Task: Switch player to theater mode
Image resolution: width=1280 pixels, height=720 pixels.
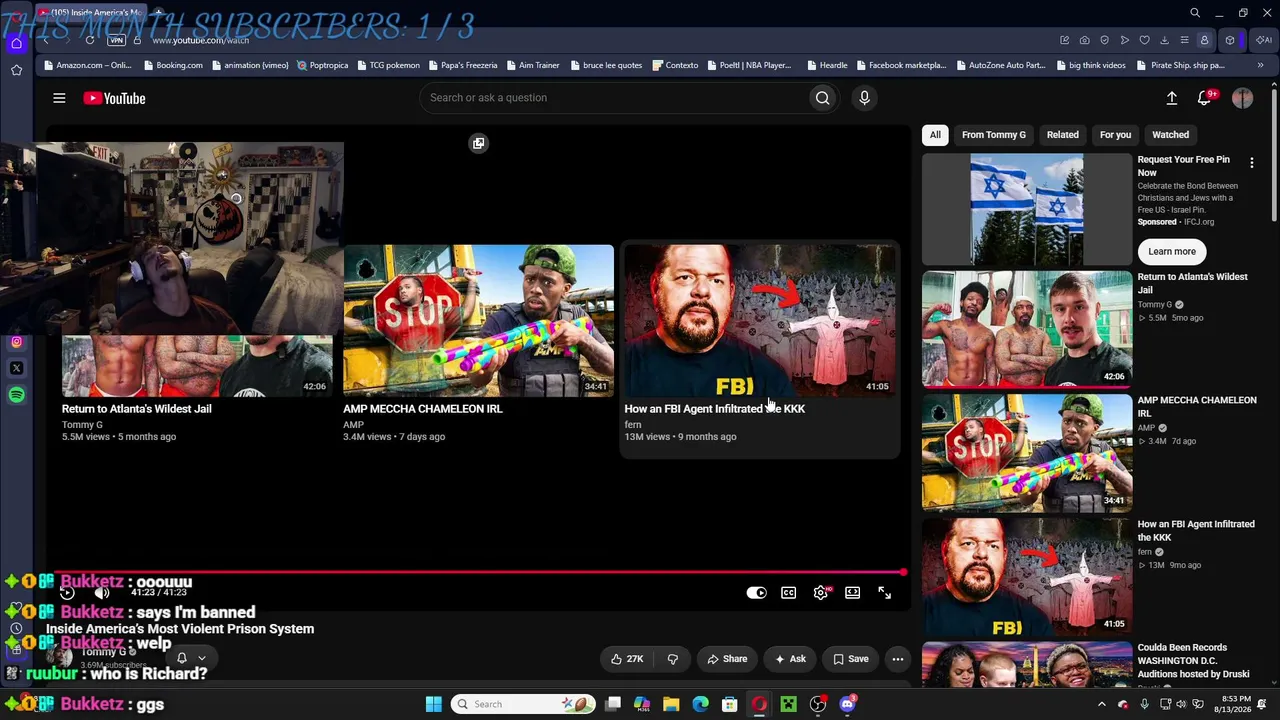Action: (853, 593)
